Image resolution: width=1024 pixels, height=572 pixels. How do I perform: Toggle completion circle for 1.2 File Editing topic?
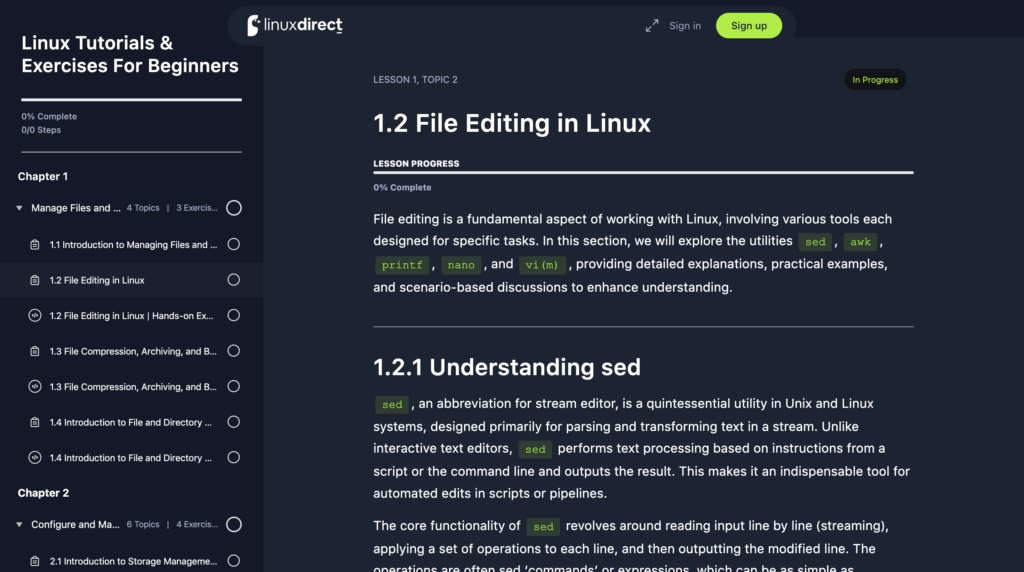click(x=234, y=280)
